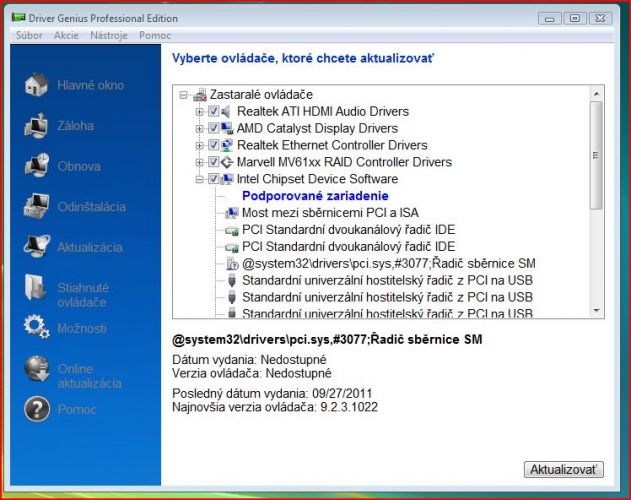The width and height of the screenshot is (631, 500).
Task: Open the Odinštalácia section label
Action: [91, 207]
